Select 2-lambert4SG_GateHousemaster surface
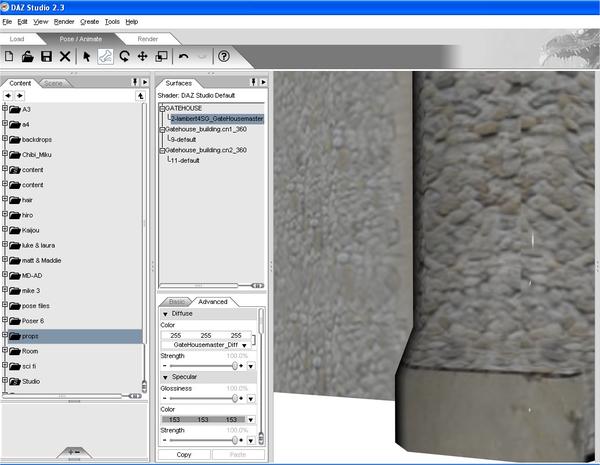 (217, 119)
